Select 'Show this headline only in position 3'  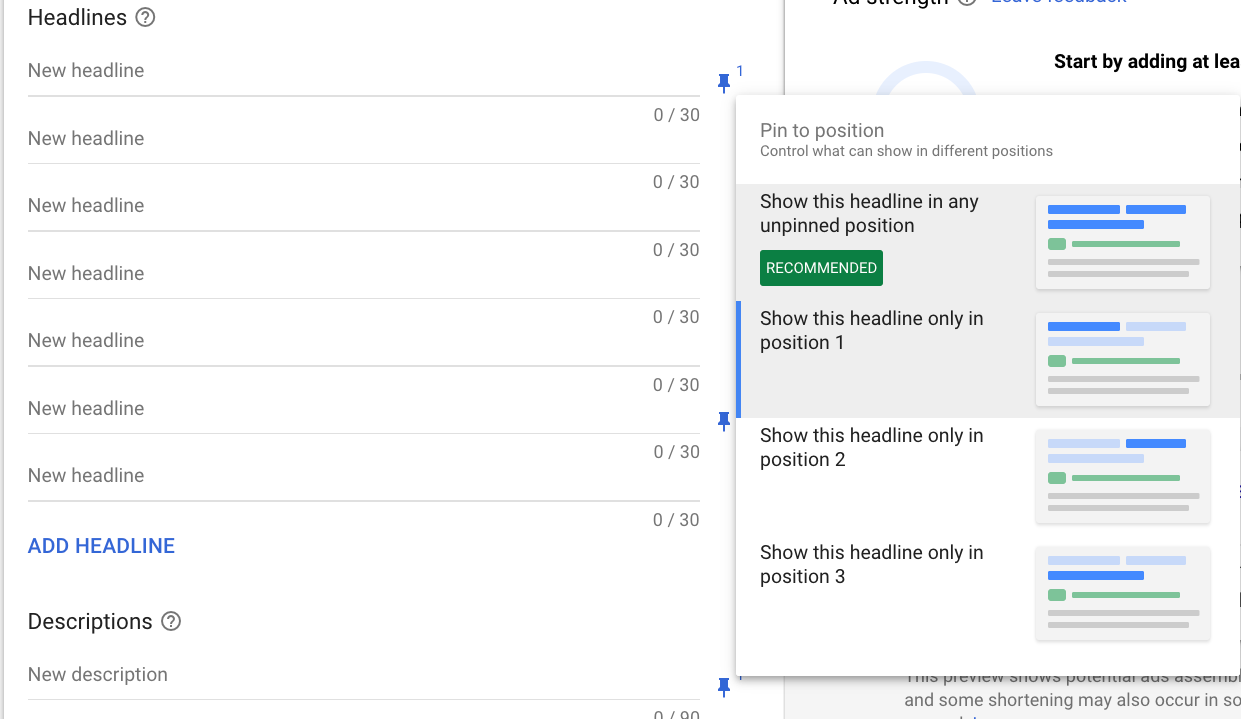[x=871, y=564]
